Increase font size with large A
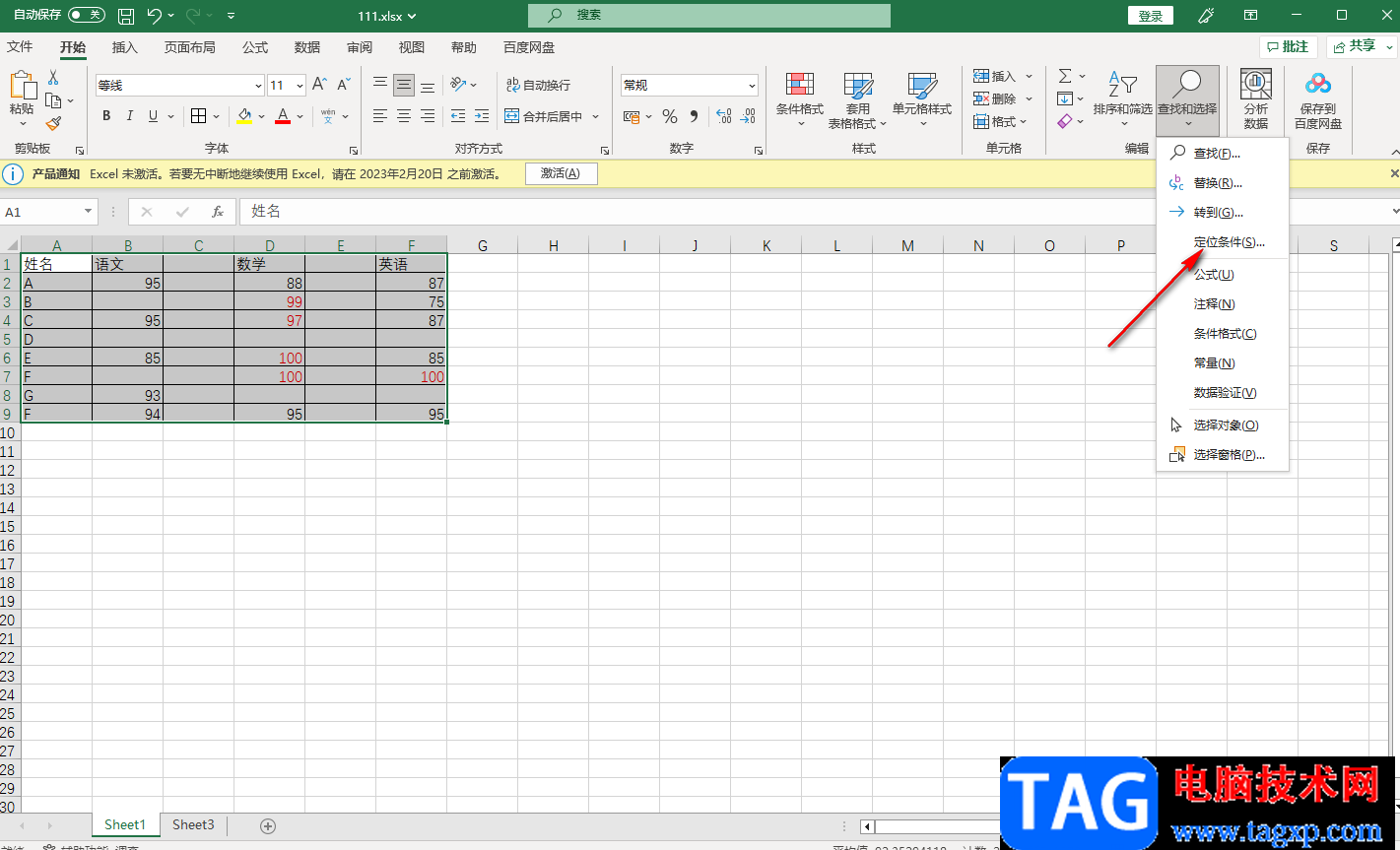 pos(319,86)
